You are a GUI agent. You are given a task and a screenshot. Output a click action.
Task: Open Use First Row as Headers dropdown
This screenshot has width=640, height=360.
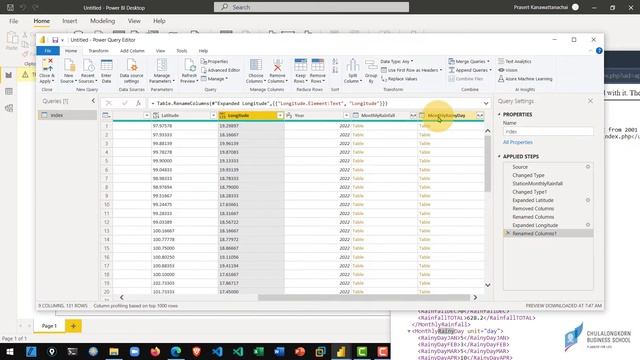click(x=411, y=70)
